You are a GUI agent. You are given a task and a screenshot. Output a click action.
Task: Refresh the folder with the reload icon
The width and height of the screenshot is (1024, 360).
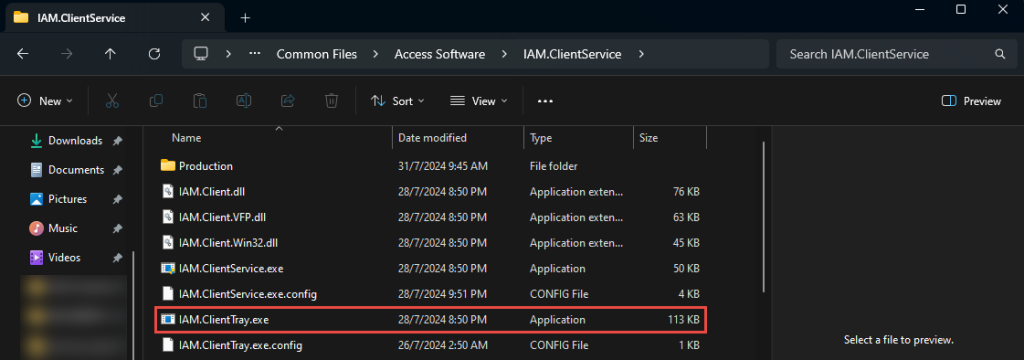155,54
